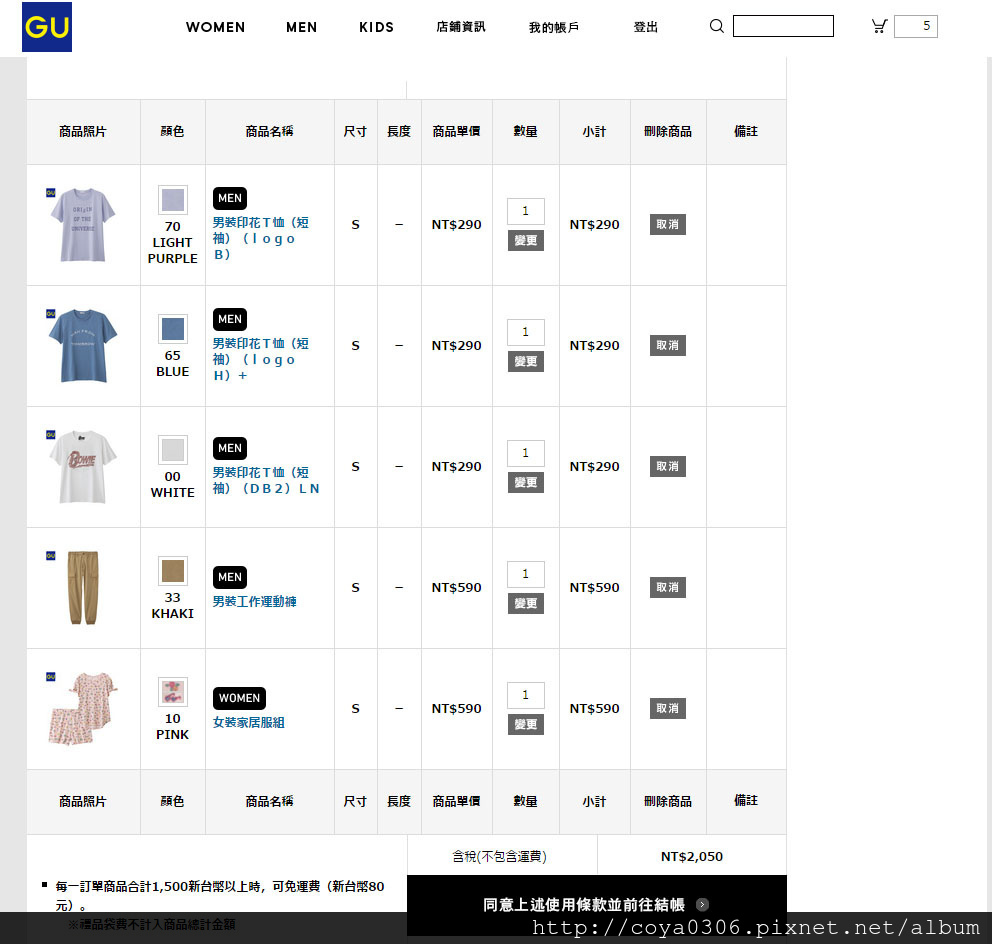This screenshot has width=992, height=944.
Task: Click the free shipping notice text
Action: pos(220,895)
